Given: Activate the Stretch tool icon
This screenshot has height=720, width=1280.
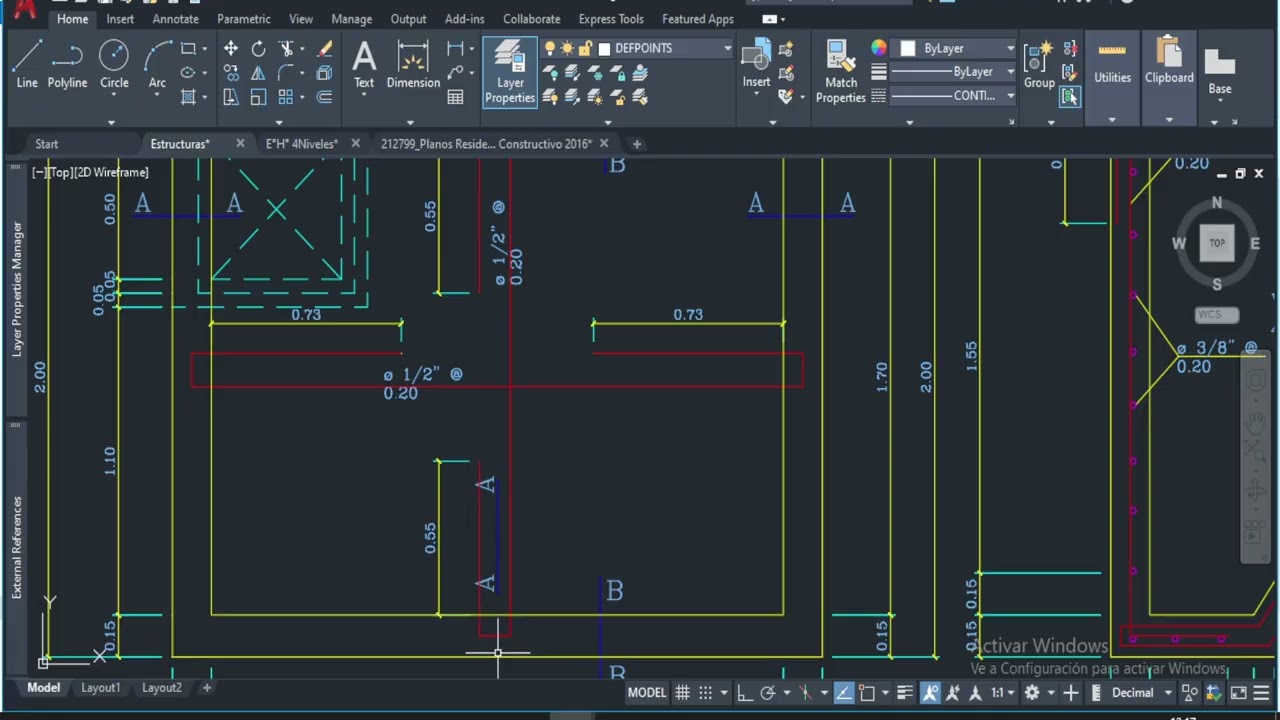Looking at the screenshot, I should pyautogui.click(x=231, y=97).
